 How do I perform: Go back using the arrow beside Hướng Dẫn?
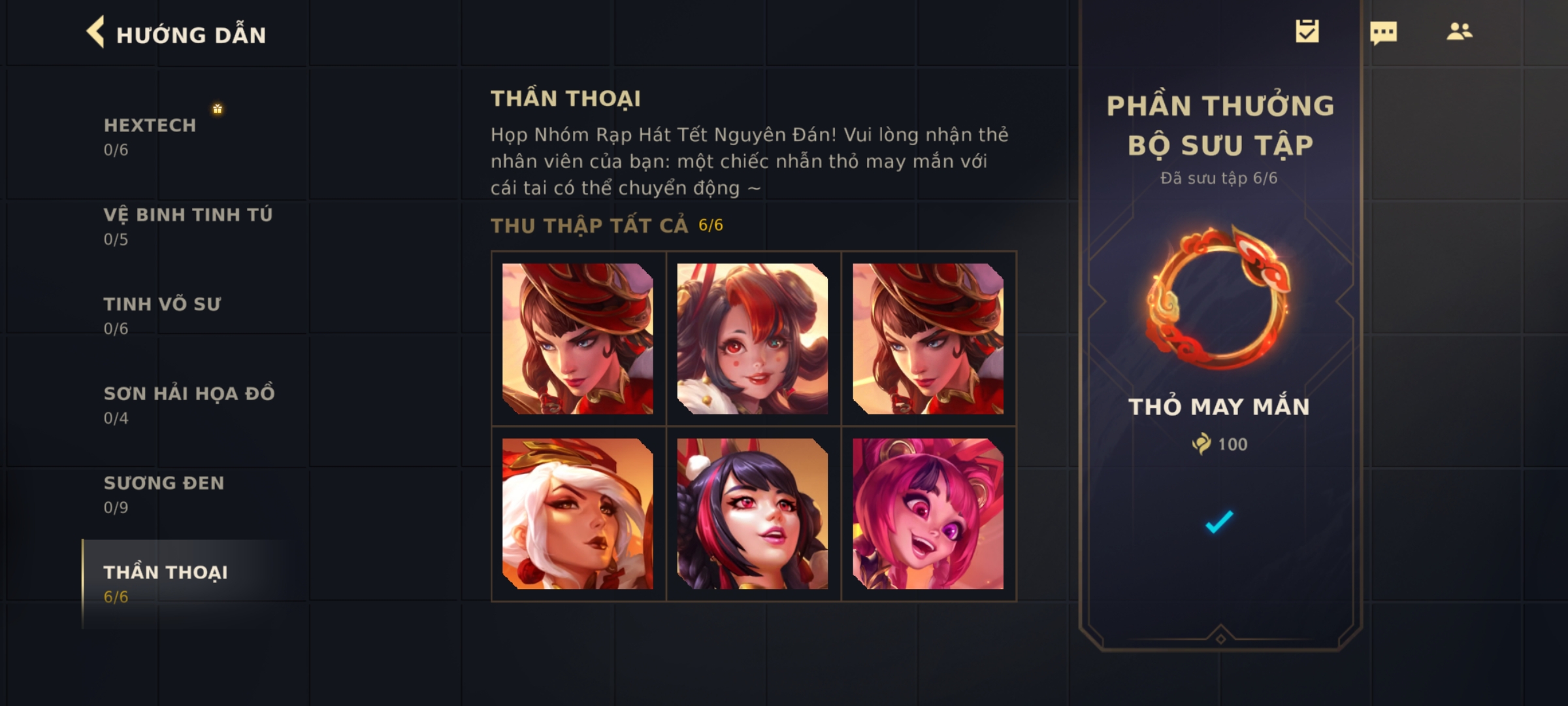tap(95, 32)
